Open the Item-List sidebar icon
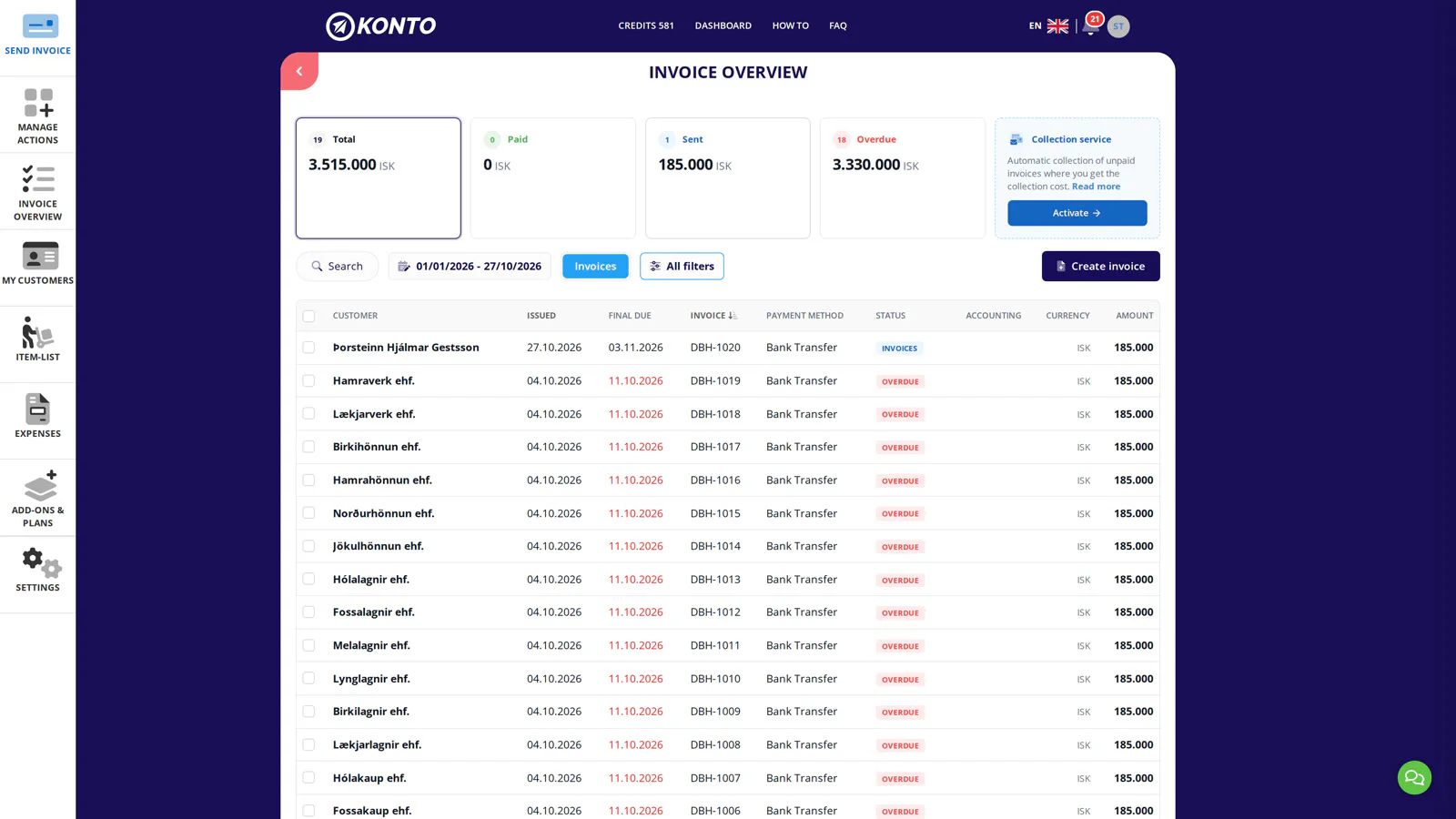Screen dimensions: 1456x819 37,339
